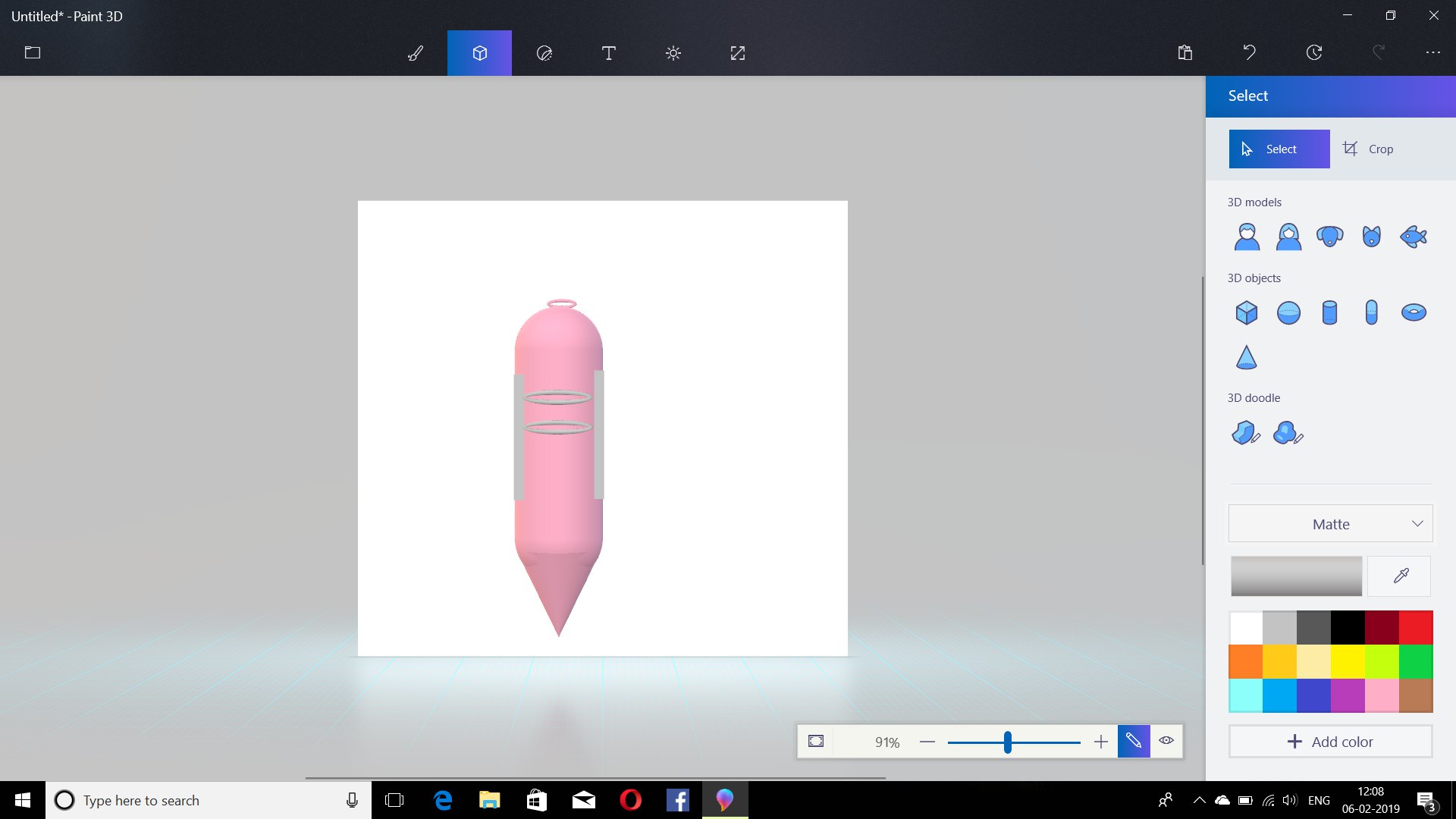Pick the pink color swatch
The image size is (1456, 819).
click(1382, 695)
